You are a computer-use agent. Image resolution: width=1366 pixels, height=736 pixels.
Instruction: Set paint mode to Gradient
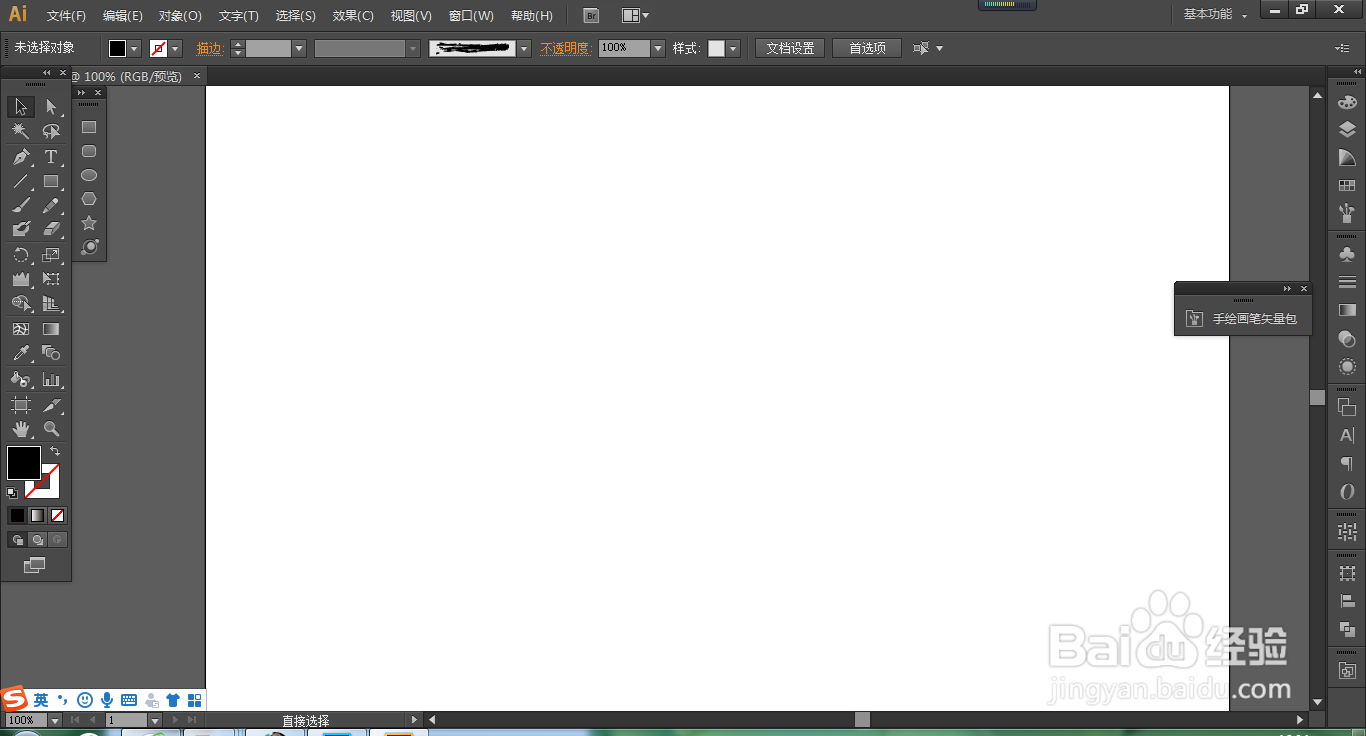pyautogui.click(x=37, y=515)
